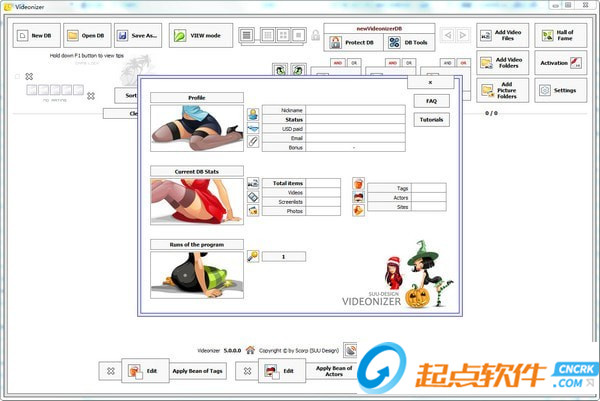Click the photos icon in DB stats

[x=253, y=210]
